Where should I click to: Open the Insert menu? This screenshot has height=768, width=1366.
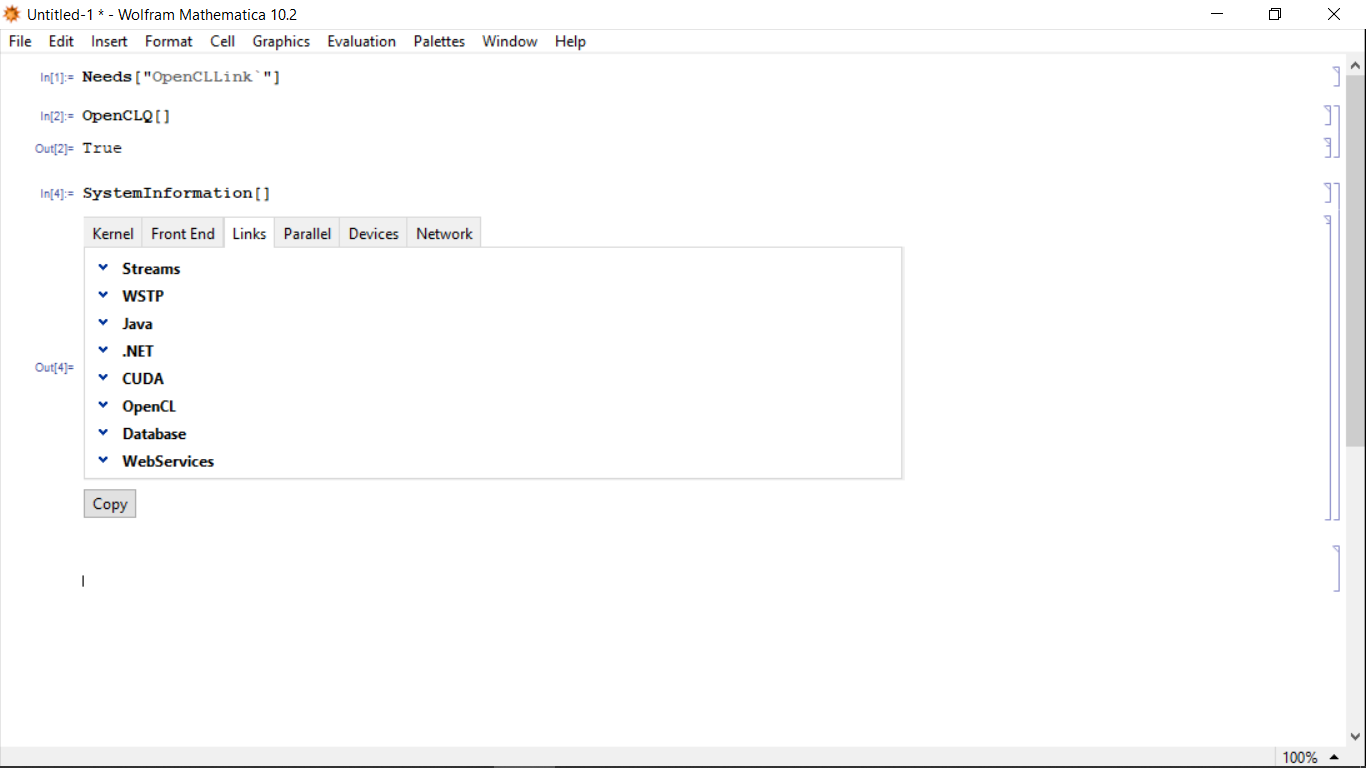(x=109, y=41)
